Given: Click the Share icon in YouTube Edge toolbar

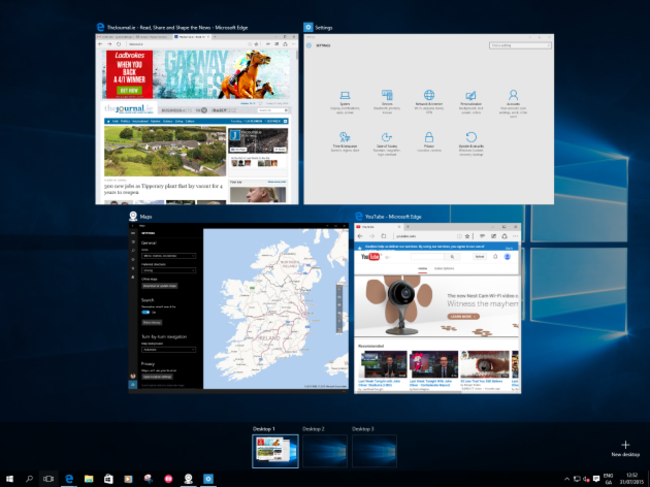Looking at the screenshot, I should [x=504, y=236].
